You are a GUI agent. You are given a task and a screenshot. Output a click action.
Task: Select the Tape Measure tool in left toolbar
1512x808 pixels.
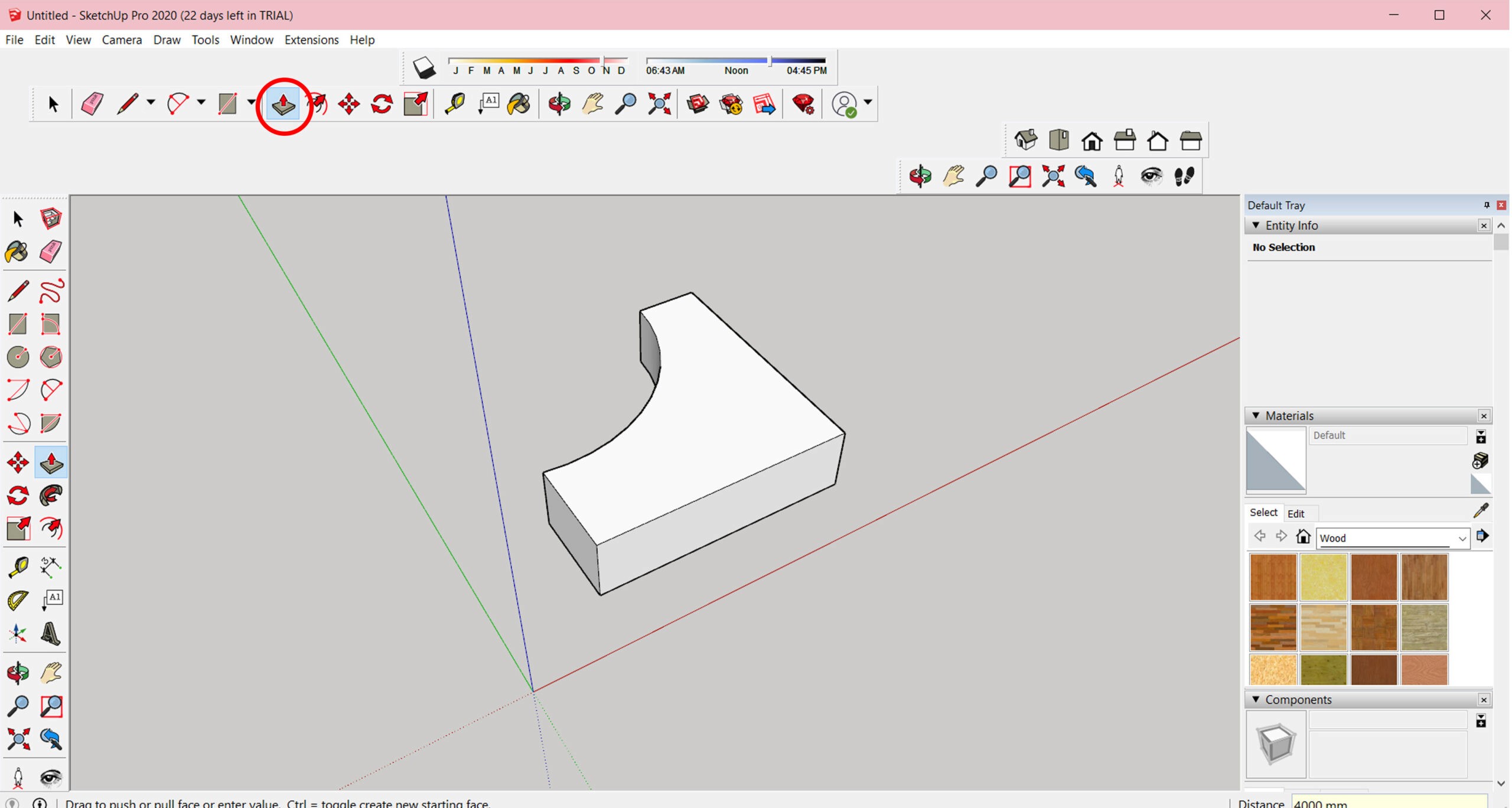18,567
